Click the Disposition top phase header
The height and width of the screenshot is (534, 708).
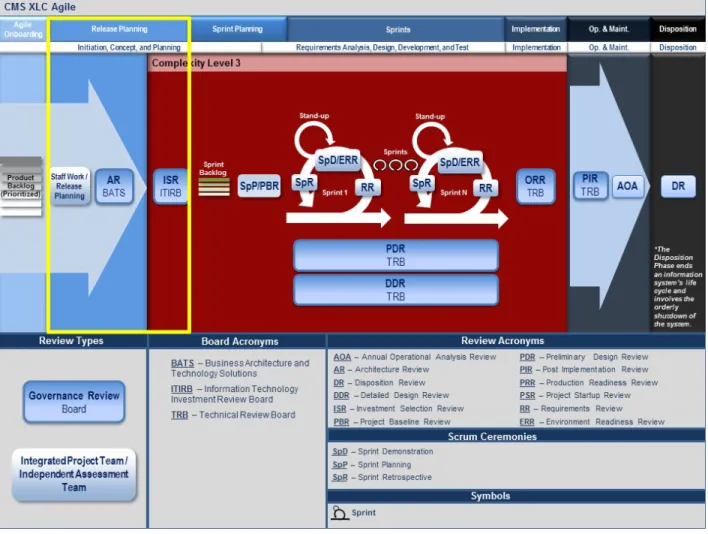click(x=677, y=29)
